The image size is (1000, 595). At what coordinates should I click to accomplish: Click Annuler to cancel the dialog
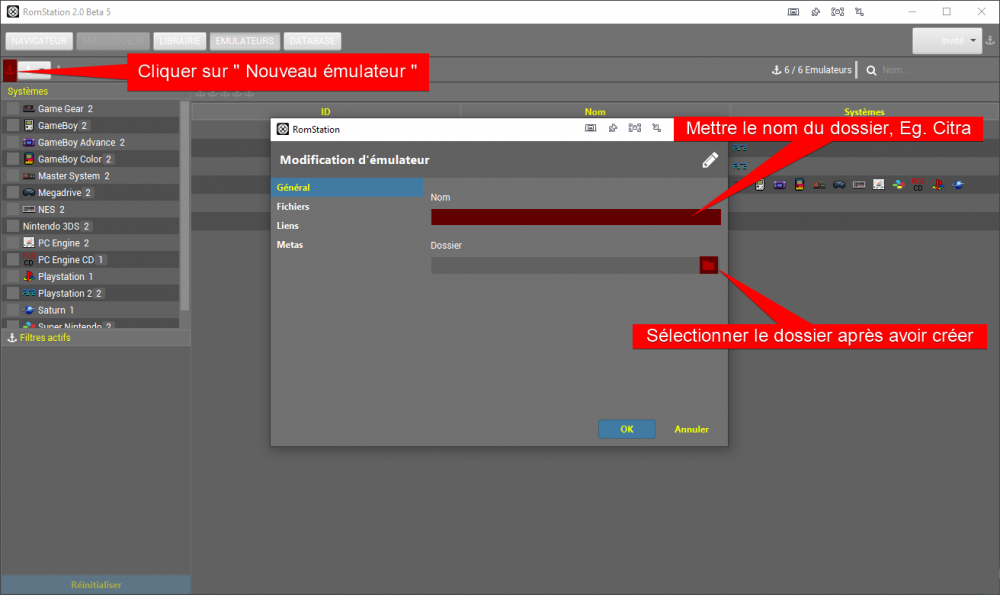[x=691, y=429]
